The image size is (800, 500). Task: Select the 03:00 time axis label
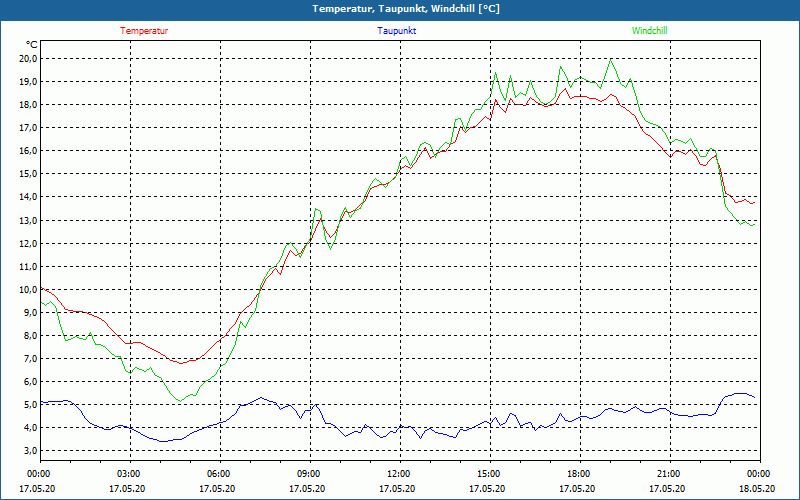pyautogui.click(x=129, y=474)
